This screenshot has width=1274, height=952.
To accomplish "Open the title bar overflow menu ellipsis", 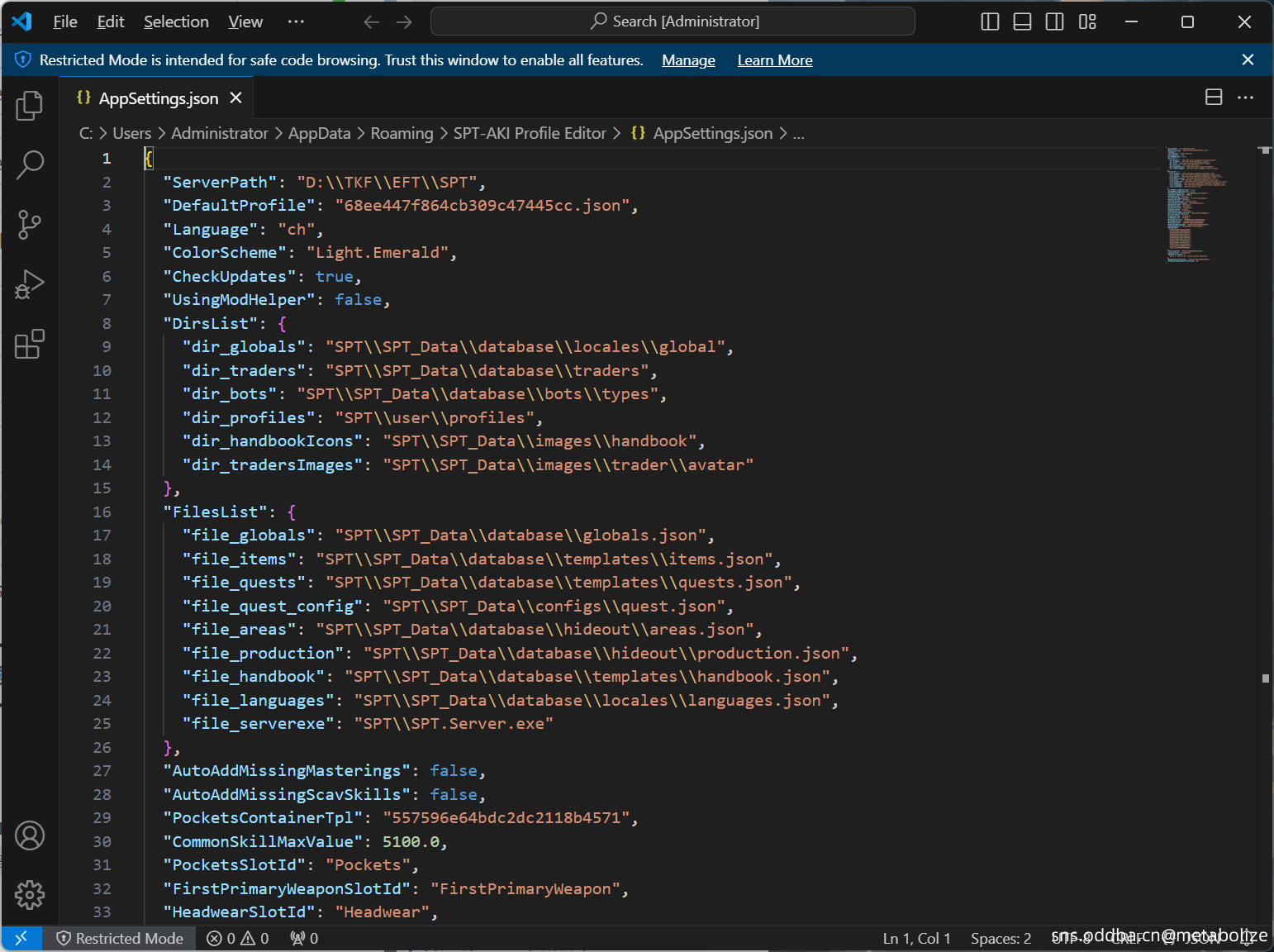I will coord(296,22).
